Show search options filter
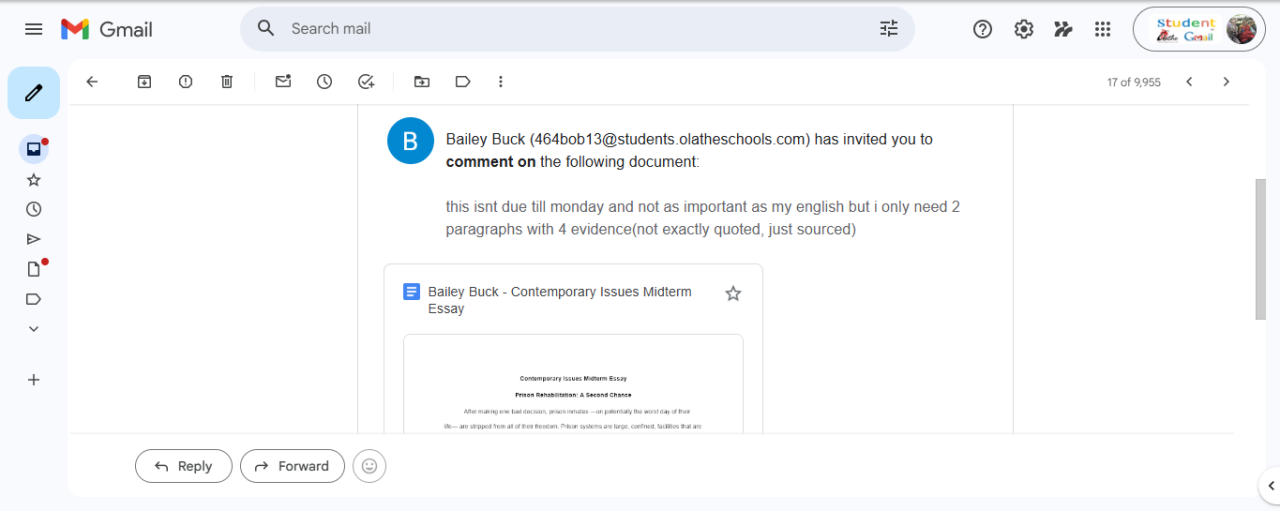 [x=888, y=29]
